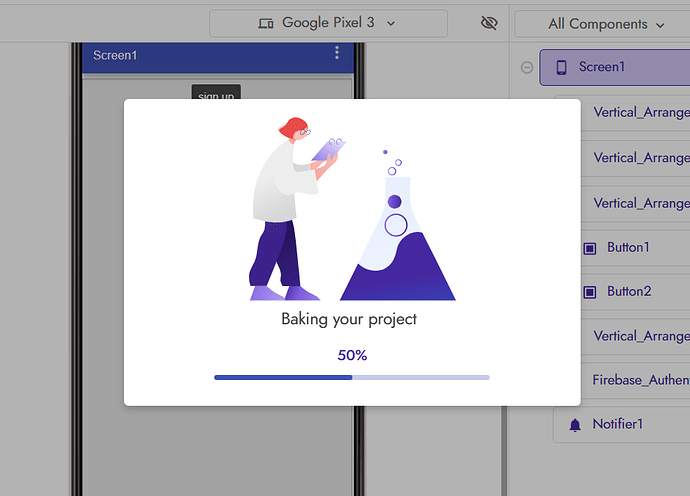Click the Button2 component icon
This screenshot has height=496, width=690.
pos(589,292)
